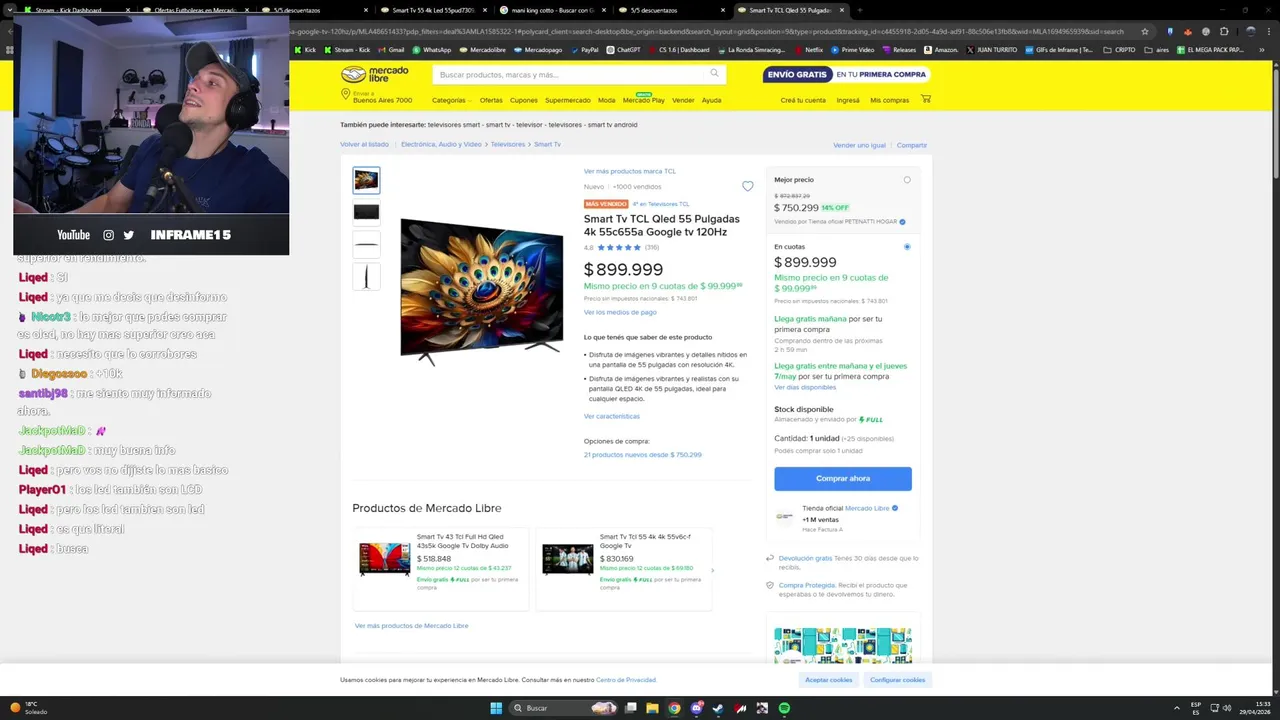The width and height of the screenshot is (1280, 720).
Task: Open Smart Tv 43 Tcl Full Hd card
Action: (x=440, y=569)
